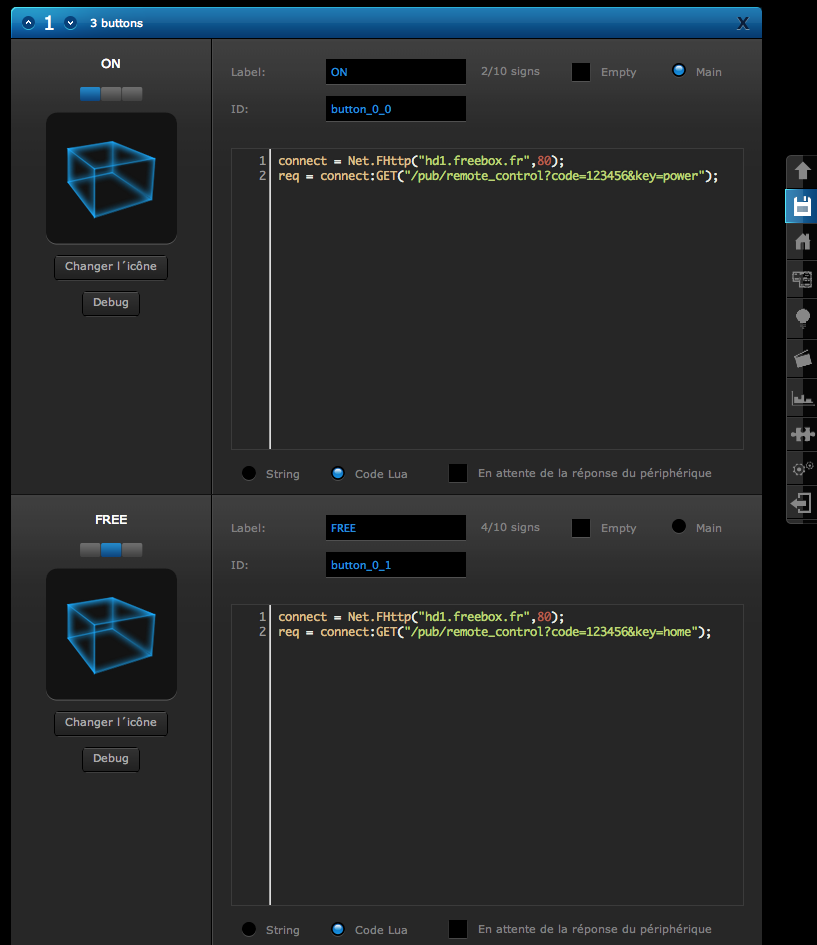Open the devices light bulb icon
817x945 pixels.
point(801,317)
